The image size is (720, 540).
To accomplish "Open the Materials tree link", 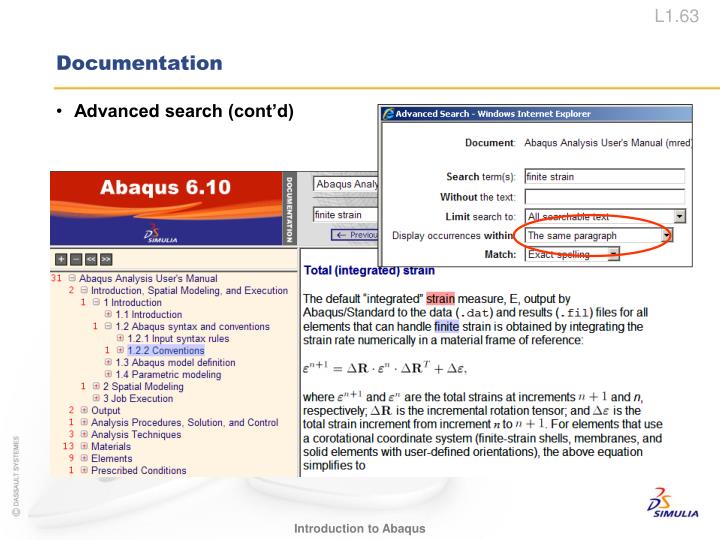I will [x=111, y=446].
